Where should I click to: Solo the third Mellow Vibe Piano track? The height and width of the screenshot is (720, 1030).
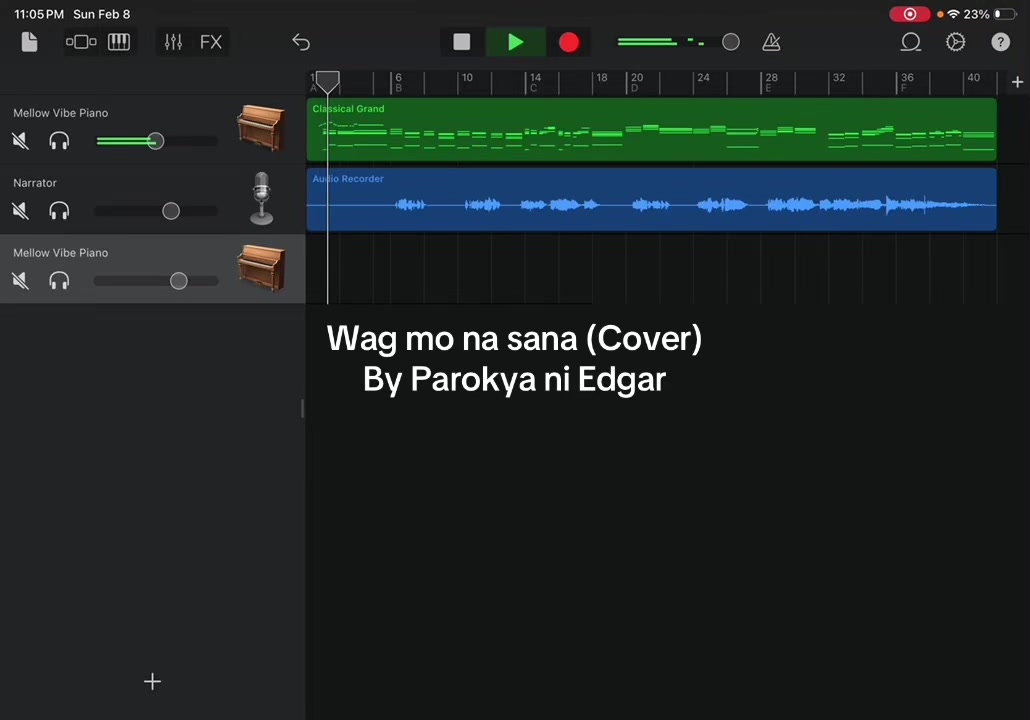[59, 281]
